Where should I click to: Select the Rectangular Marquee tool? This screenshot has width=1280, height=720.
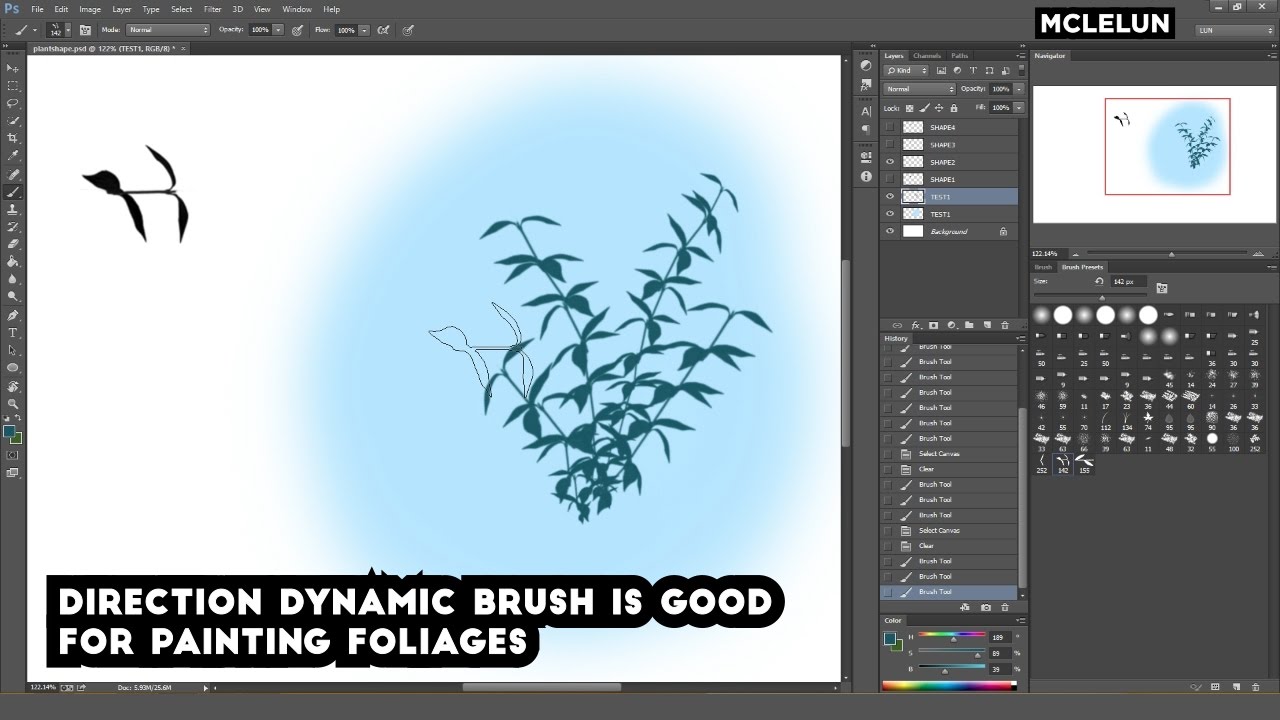(x=13, y=86)
